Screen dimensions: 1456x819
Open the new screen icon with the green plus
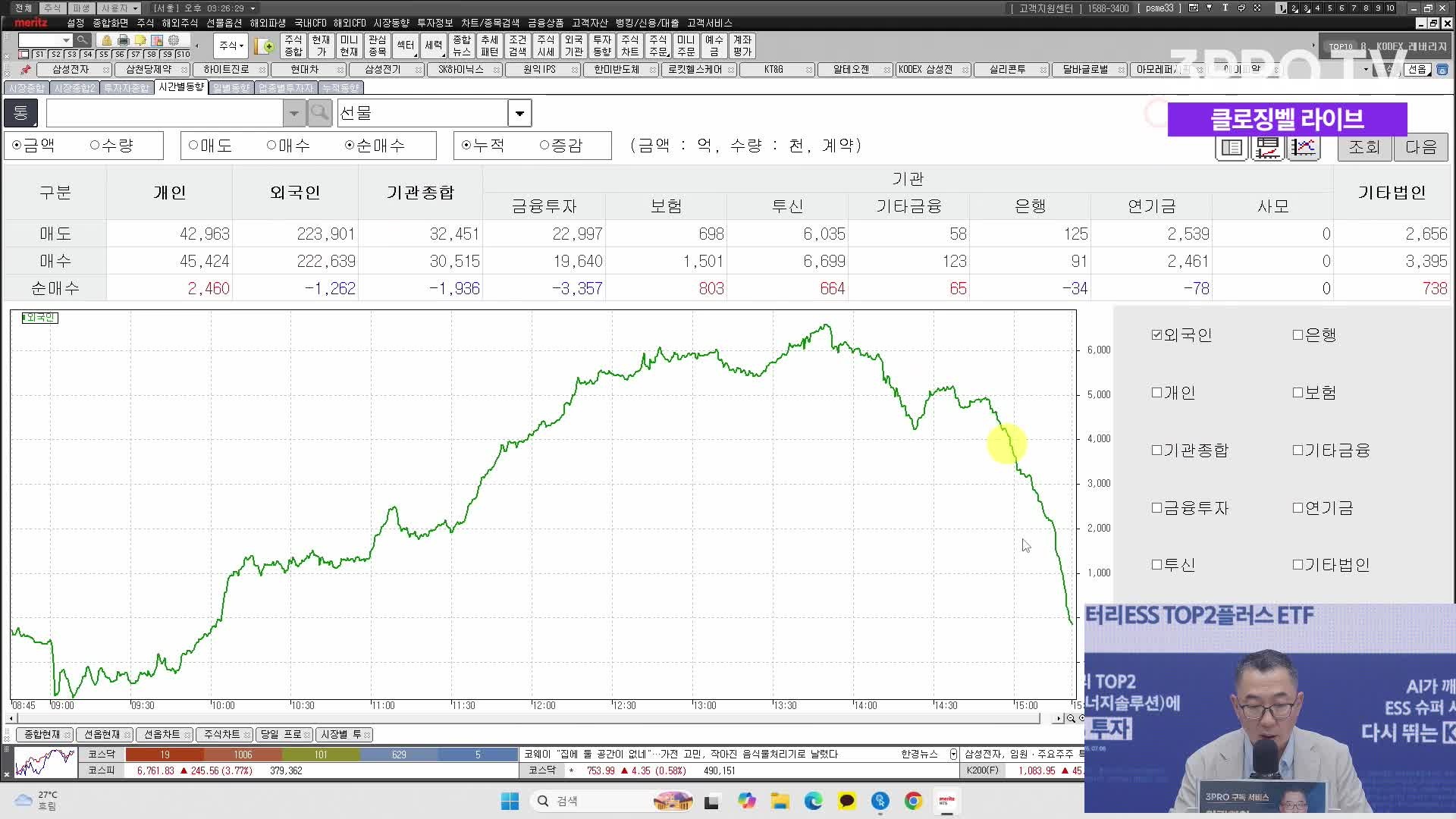coord(265,45)
